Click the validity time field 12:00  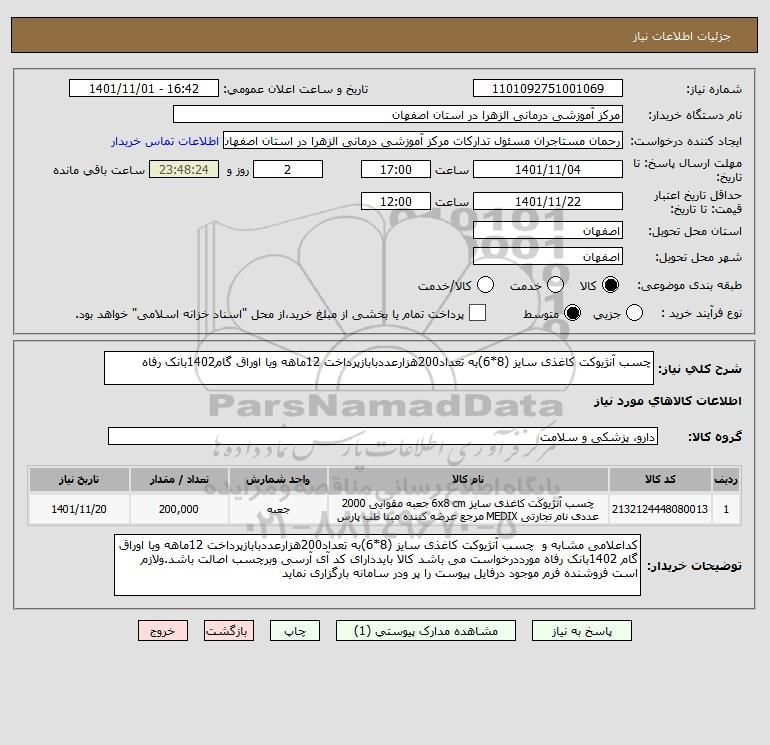396,201
